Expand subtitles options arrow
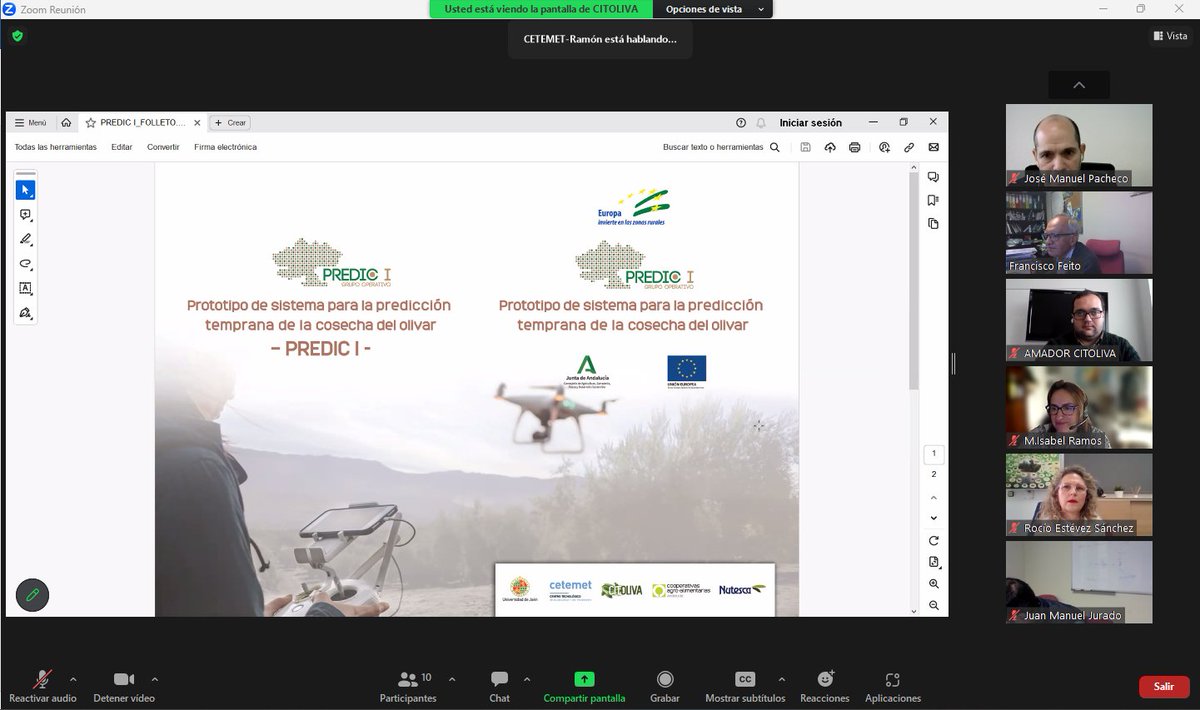The image size is (1200, 710). pos(781,678)
